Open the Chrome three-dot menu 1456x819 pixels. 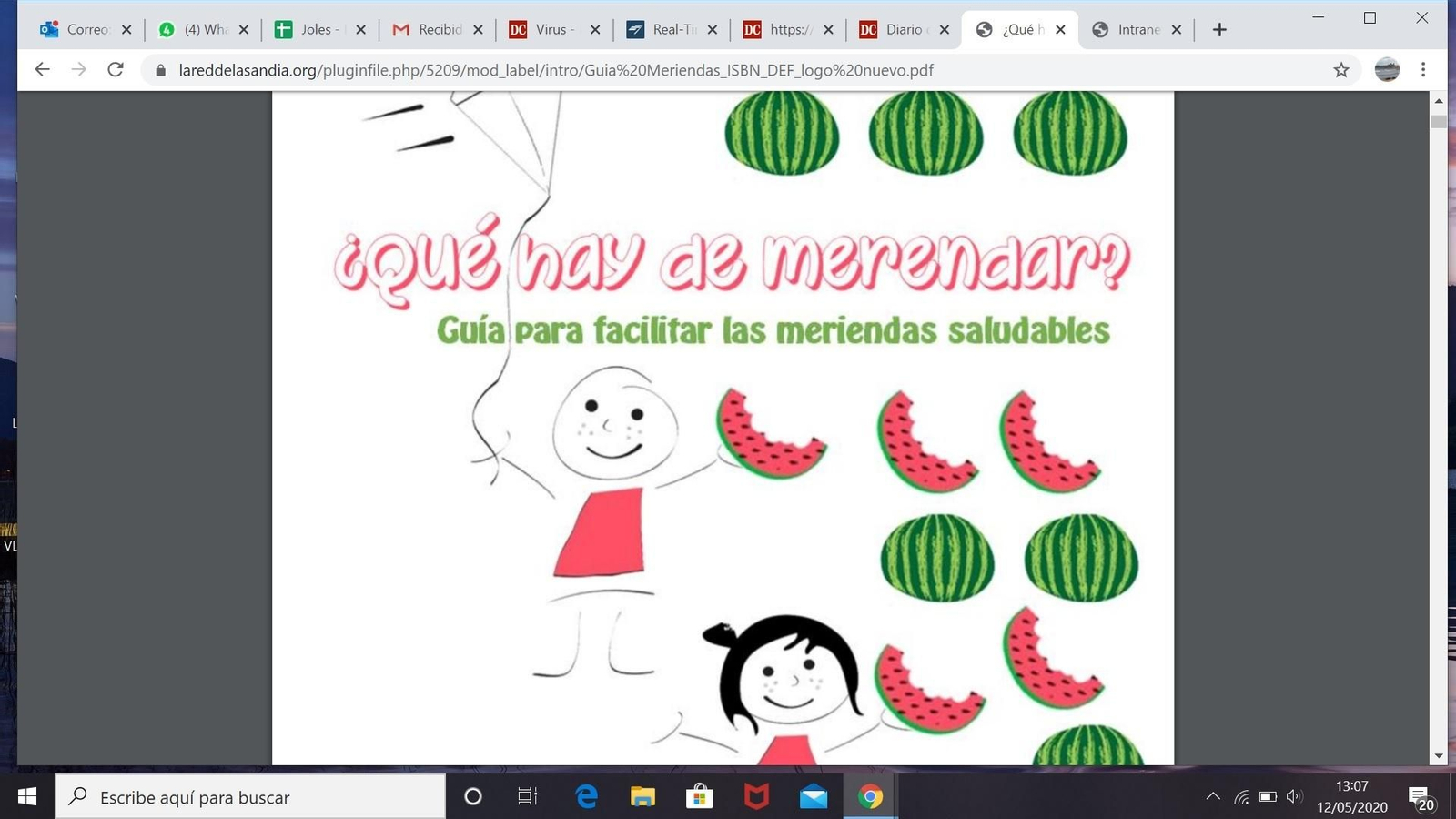point(1423,70)
